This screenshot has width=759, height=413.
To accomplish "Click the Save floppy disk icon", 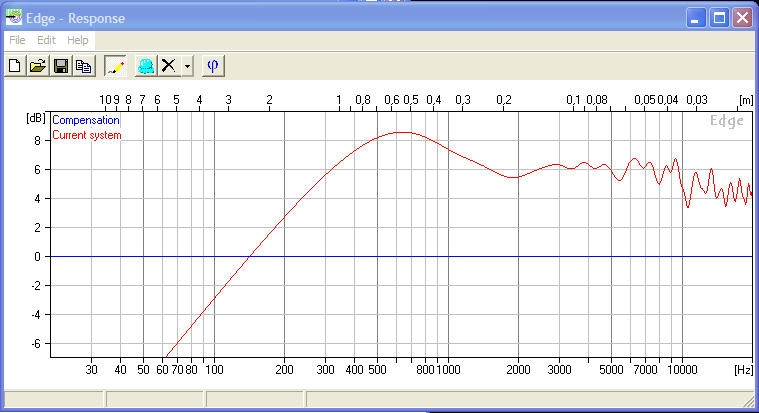I will [61, 66].
